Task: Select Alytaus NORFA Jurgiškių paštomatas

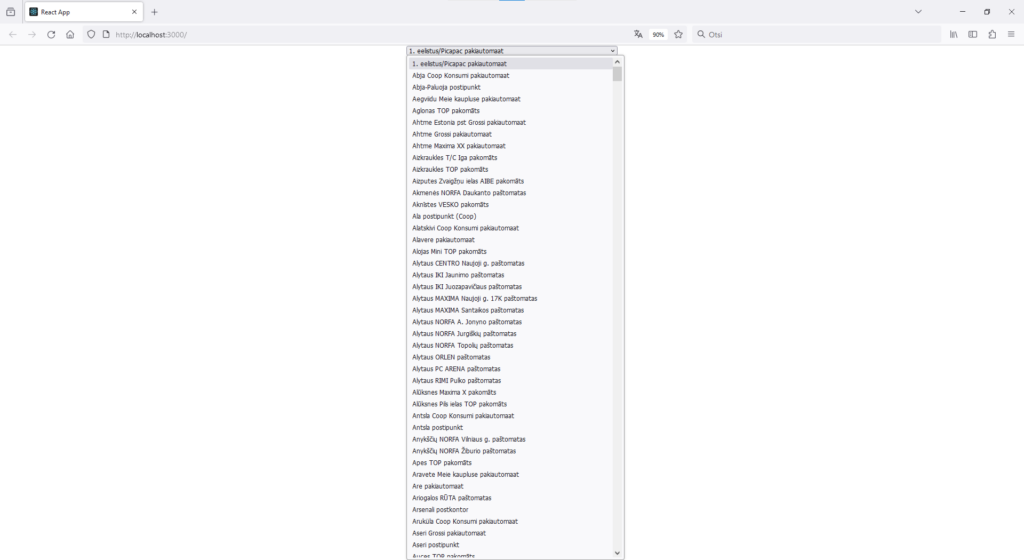Action: click(510, 334)
